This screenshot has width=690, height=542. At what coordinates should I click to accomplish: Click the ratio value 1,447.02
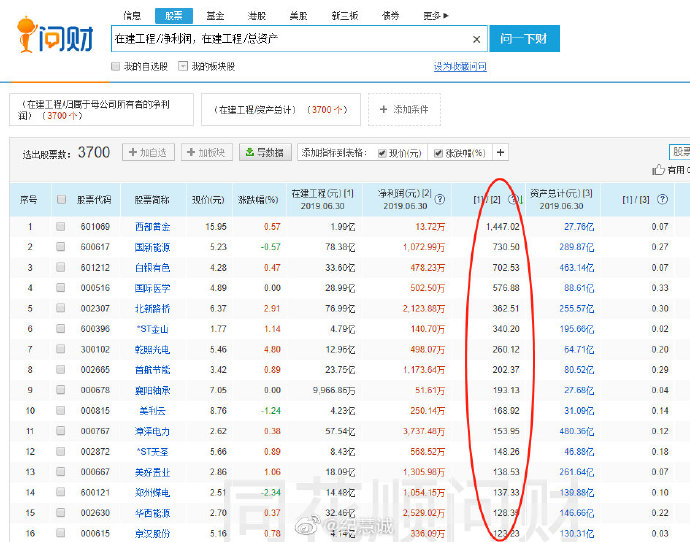pyautogui.click(x=503, y=227)
